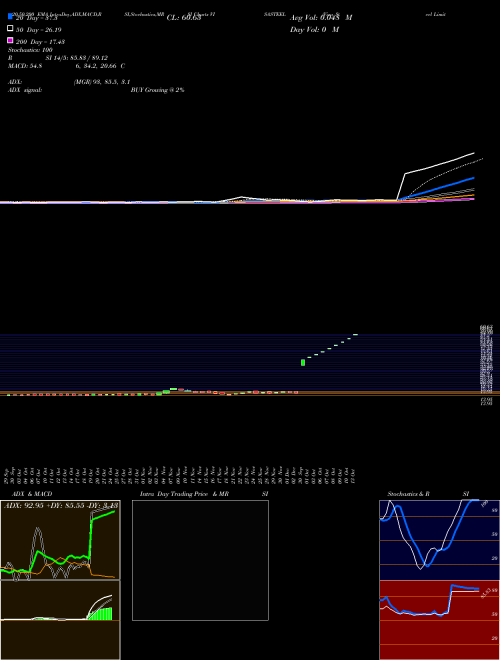Click the magenta 200 Day legend swatch
The width and height of the screenshot is (500, 660).
pyautogui.click(x=11, y=40)
